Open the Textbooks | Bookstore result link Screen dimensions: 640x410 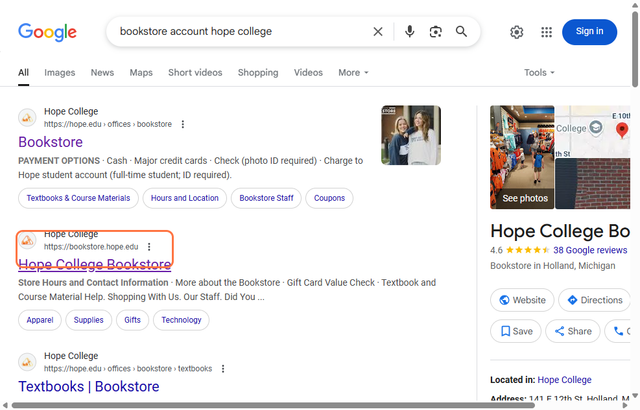[x=89, y=386]
